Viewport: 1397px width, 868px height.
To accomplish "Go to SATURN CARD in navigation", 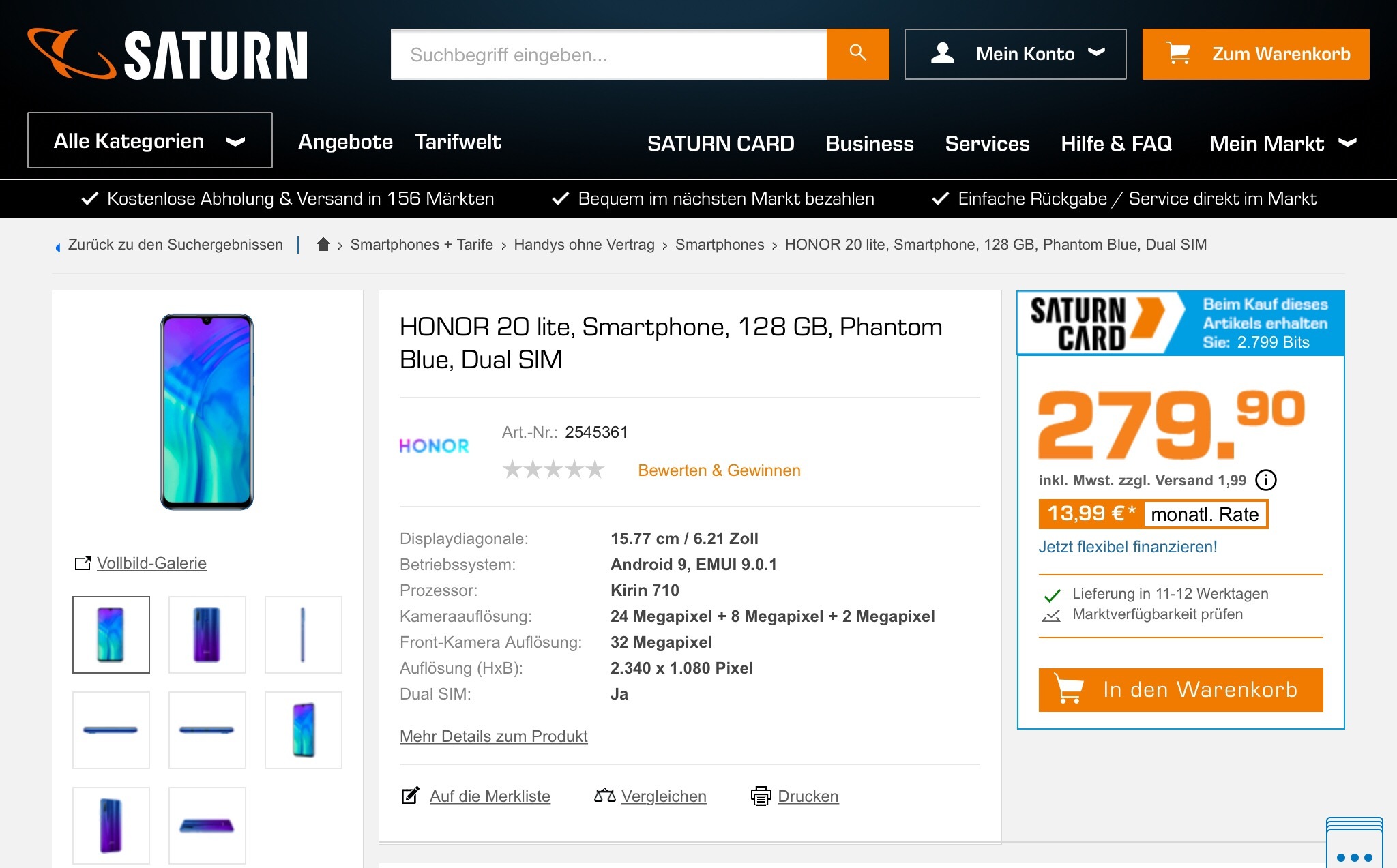I will pyautogui.click(x=720, y=143).
